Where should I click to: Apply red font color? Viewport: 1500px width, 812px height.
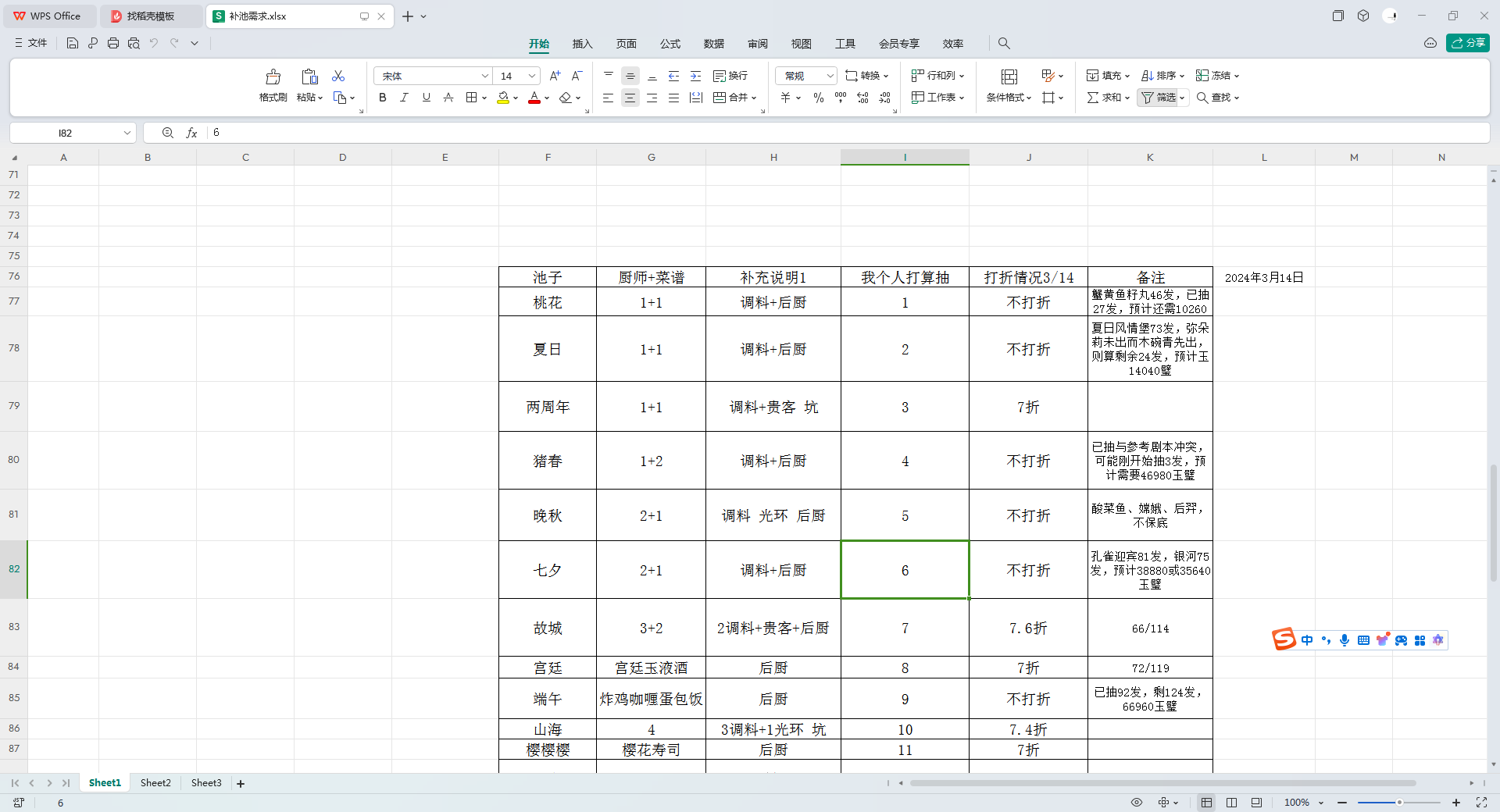[534, 98]
